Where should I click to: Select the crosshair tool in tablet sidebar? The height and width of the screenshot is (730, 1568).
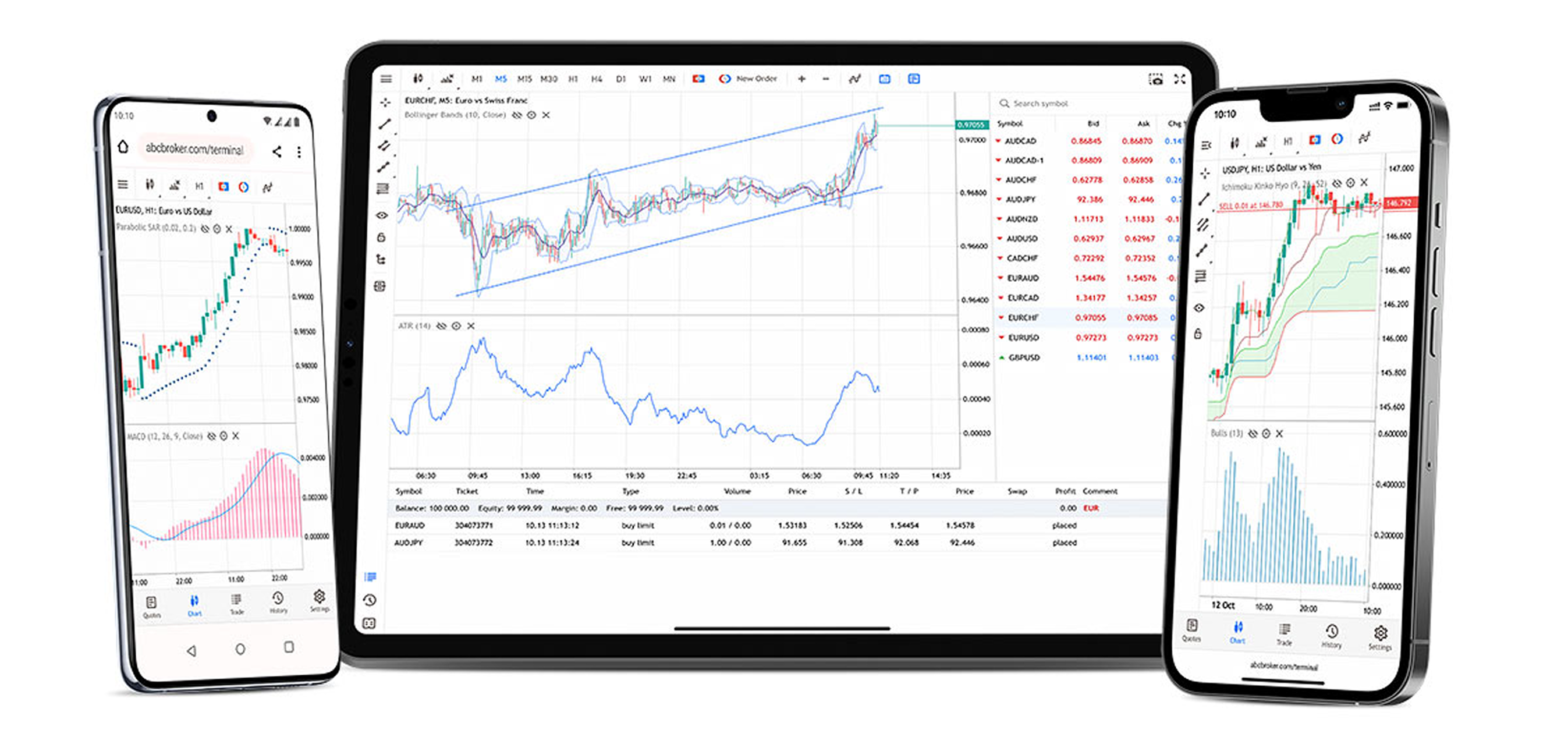[385, 102]
